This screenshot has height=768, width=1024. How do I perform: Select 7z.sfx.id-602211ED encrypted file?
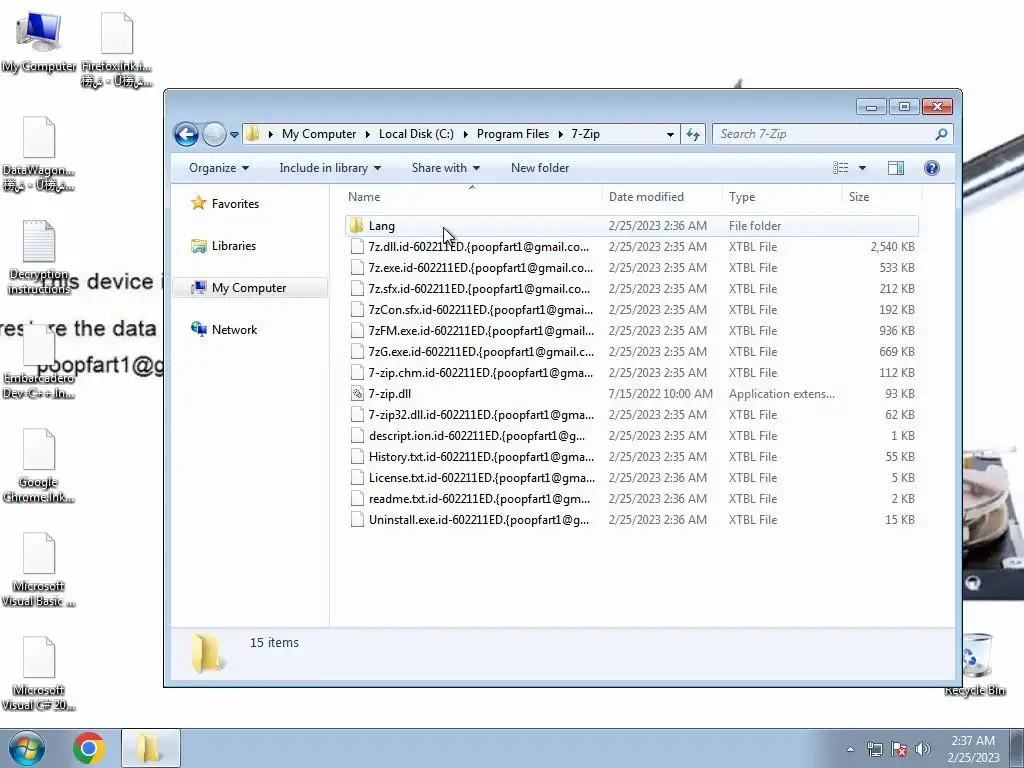point(631,289)
